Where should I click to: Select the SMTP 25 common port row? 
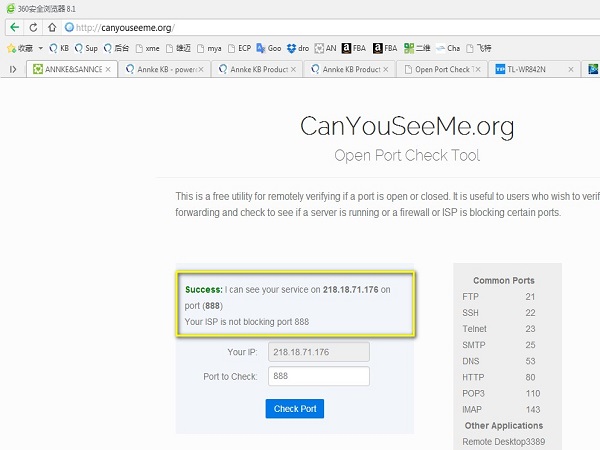click(x=499, y=345)
